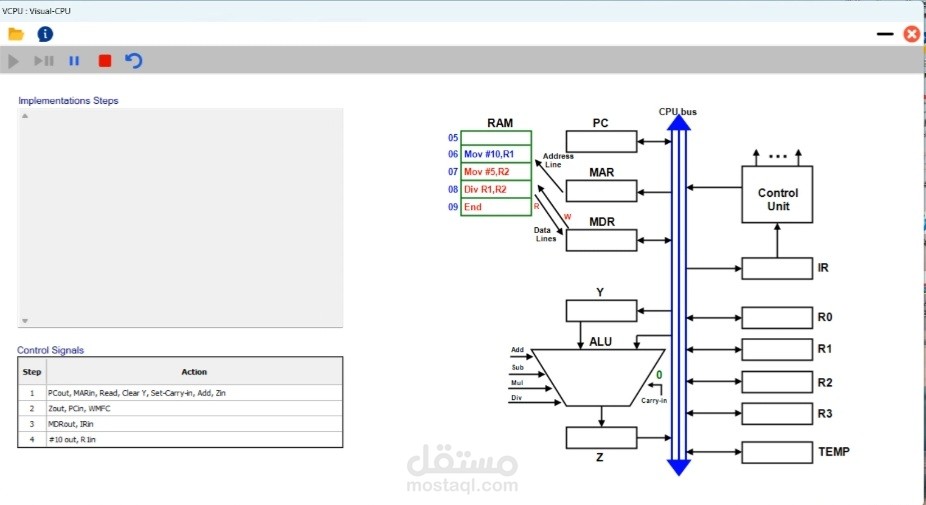This screenshot has height=505, width=926.
Task: Click scroll down arrow in Implementations Steps panel
Action: point(25,321)
